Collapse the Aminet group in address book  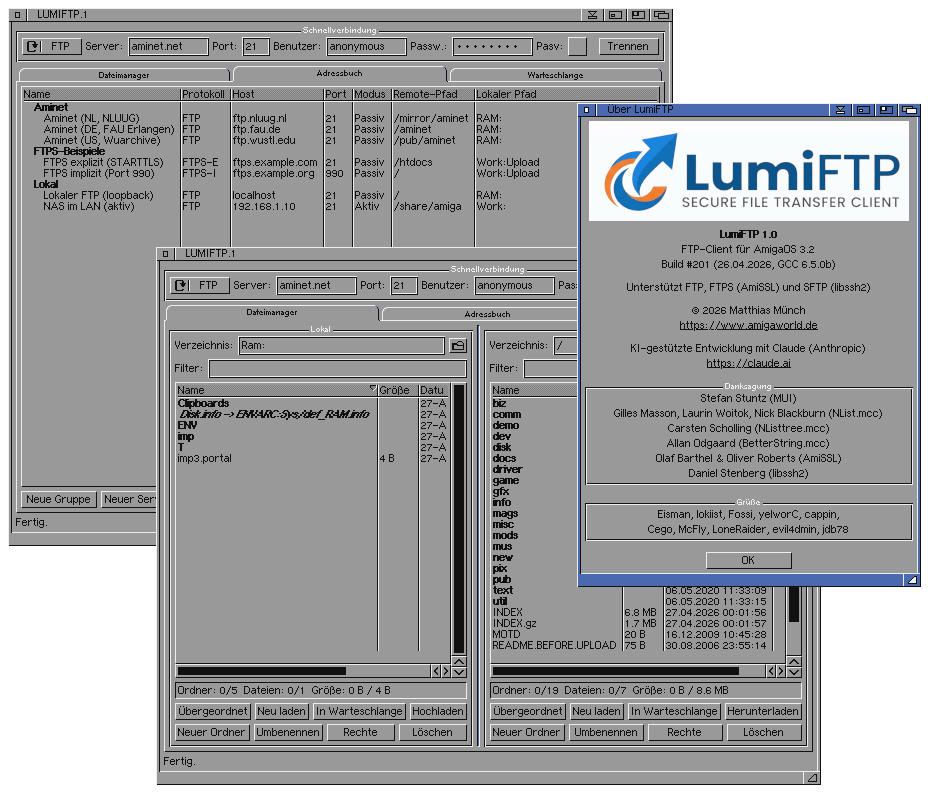pos(50,107)
